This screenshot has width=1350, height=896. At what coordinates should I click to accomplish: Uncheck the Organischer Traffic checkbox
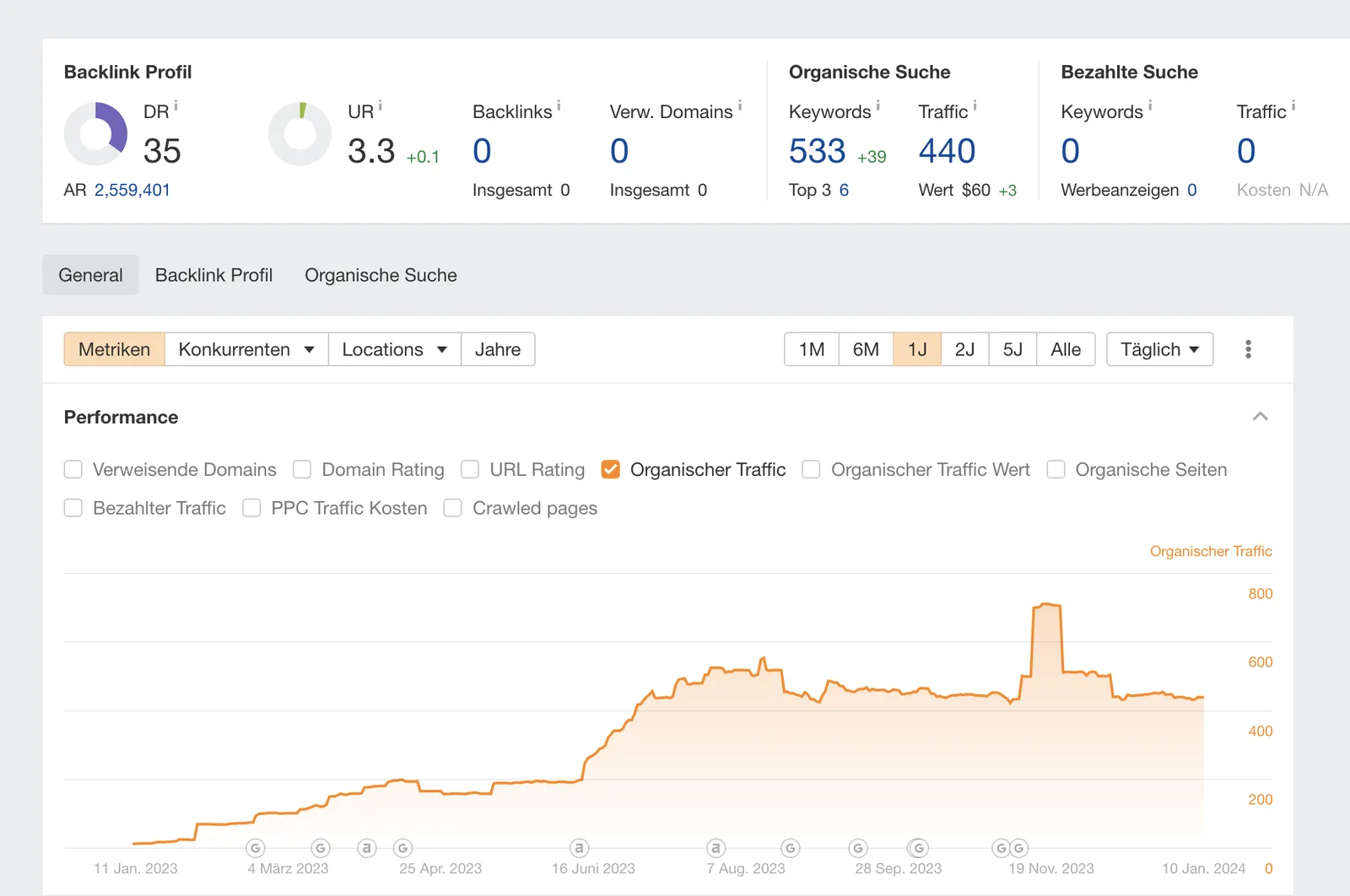pos(611,469)
